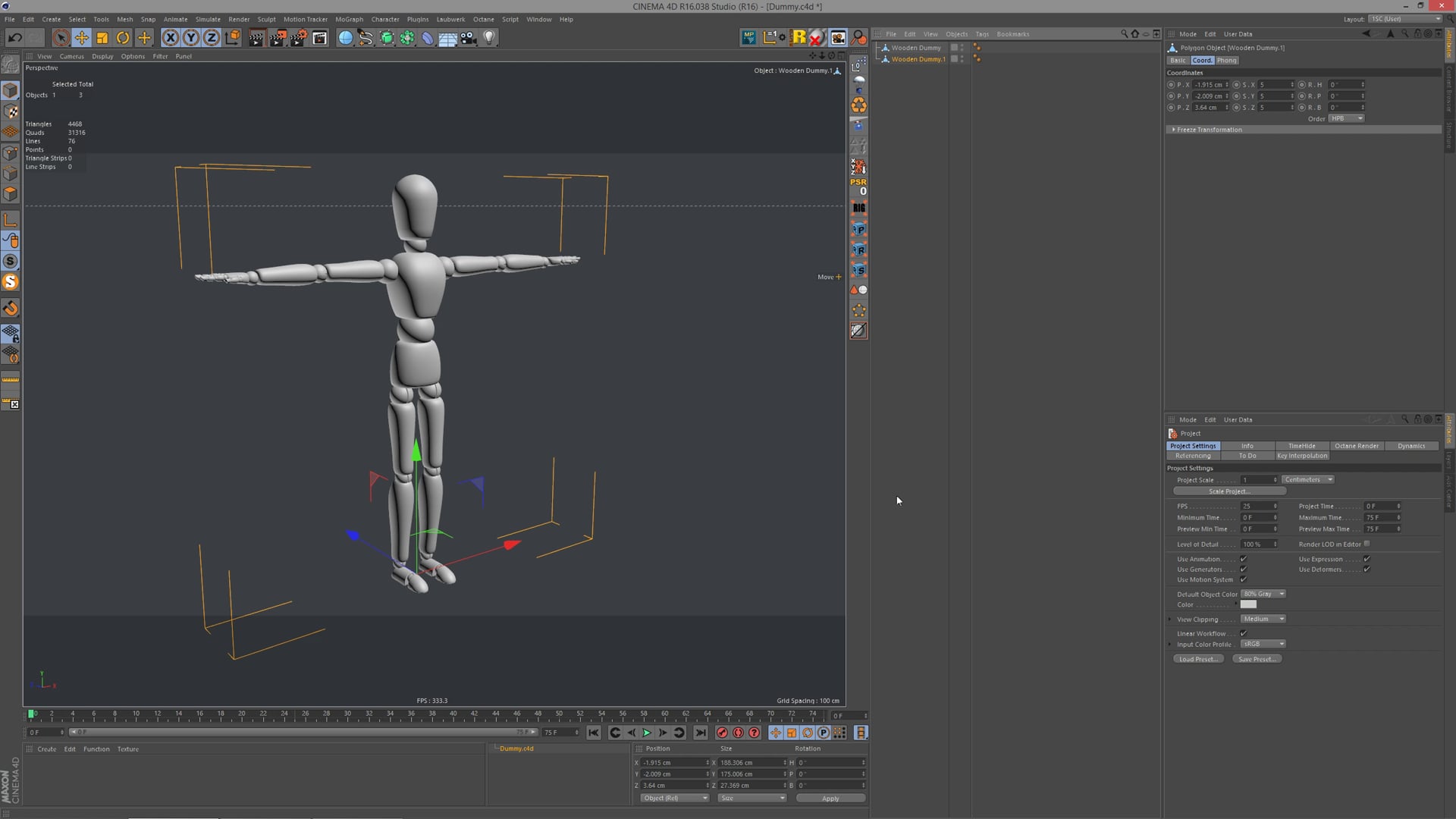Switch to the Phong tab
Screen dimensions: 1456x819
(x=1226, y=60)
